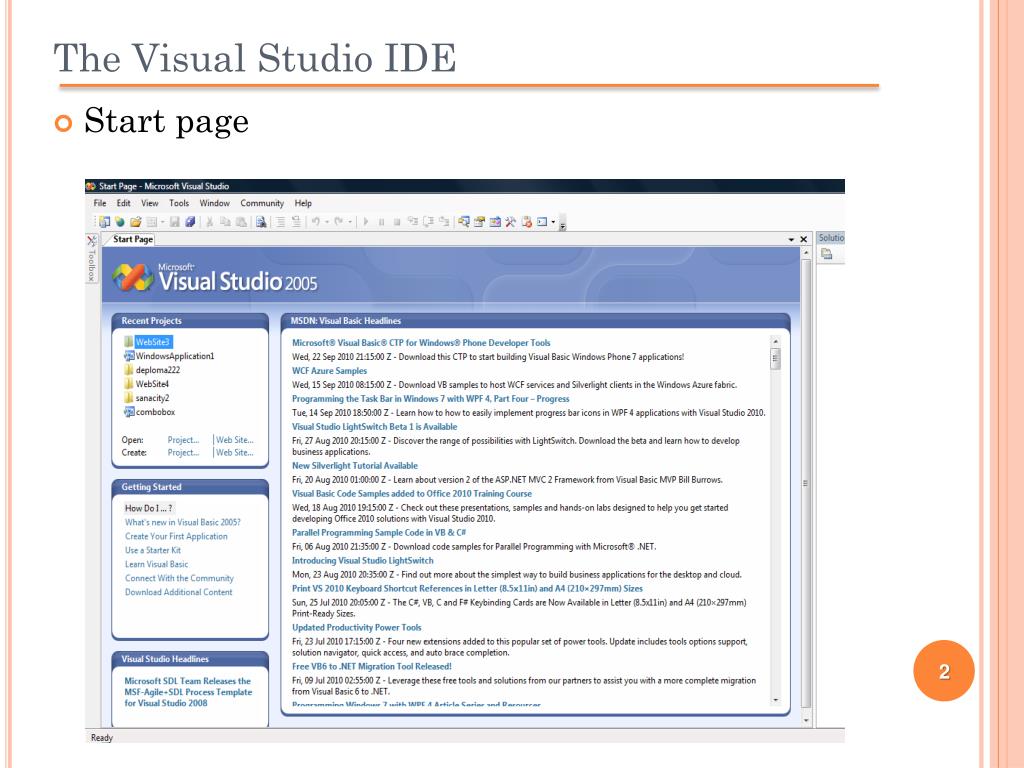This screenshot has width=1024, height=768.
Task: Click the Undo arrow icon
Action: (x=315, y=222)
